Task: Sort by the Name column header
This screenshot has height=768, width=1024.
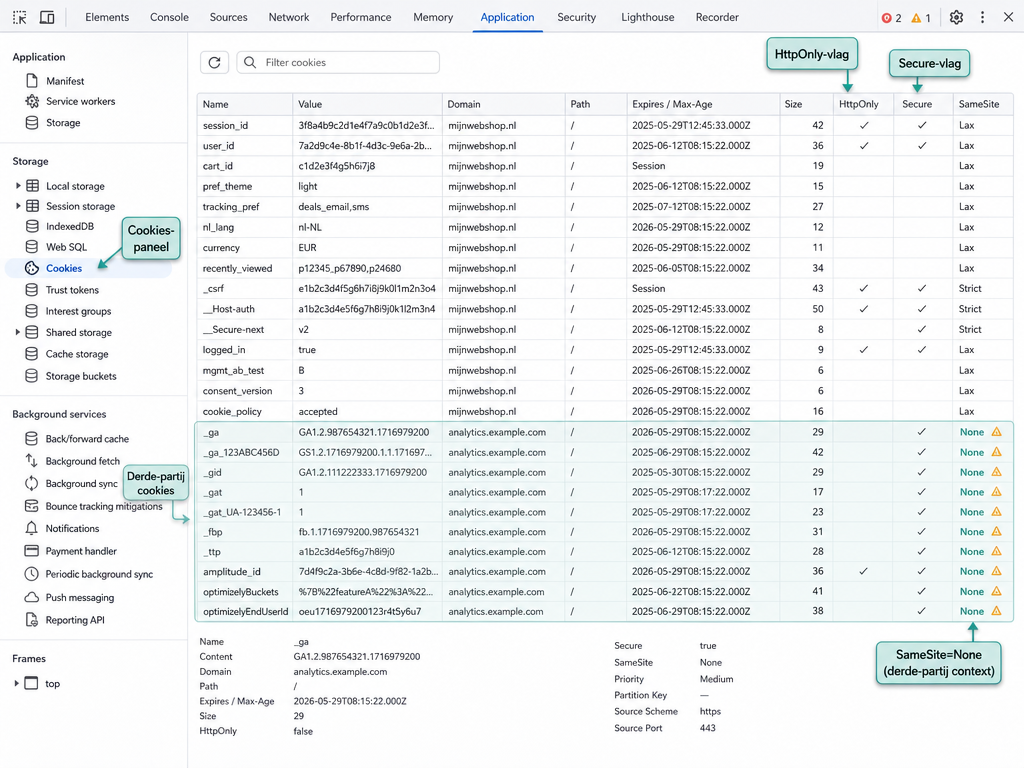Action: 245,104
